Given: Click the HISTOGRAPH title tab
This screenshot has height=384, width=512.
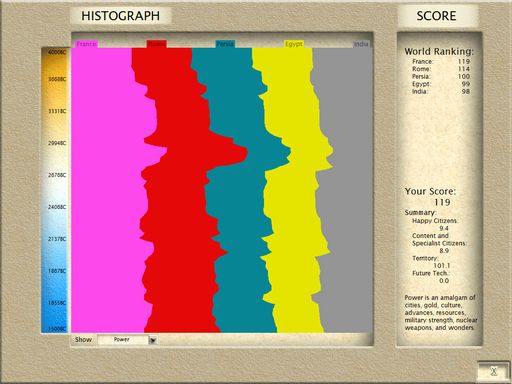Looking at the screenshot, I should pyautogui.click(x=121, y=16).
